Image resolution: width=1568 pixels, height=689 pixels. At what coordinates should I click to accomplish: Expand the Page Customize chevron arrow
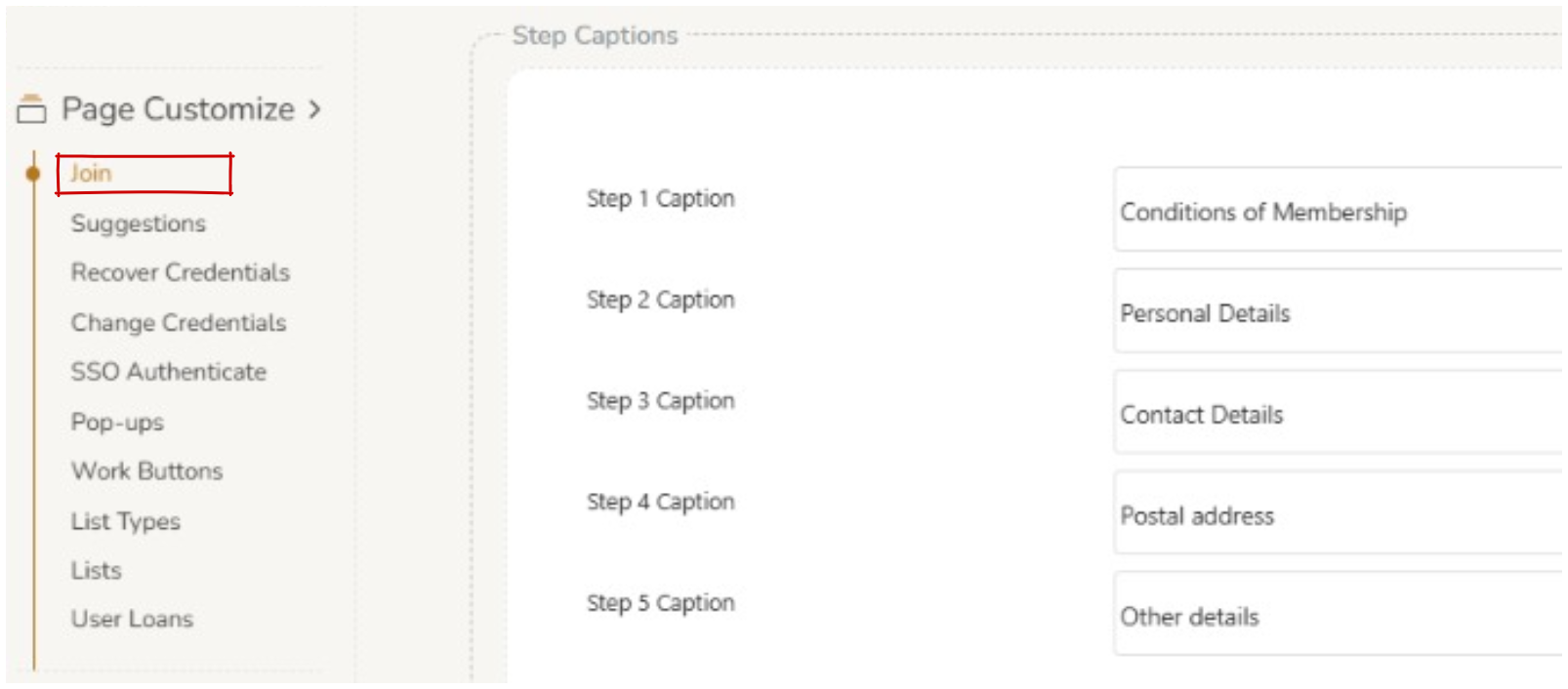point(314,109)
